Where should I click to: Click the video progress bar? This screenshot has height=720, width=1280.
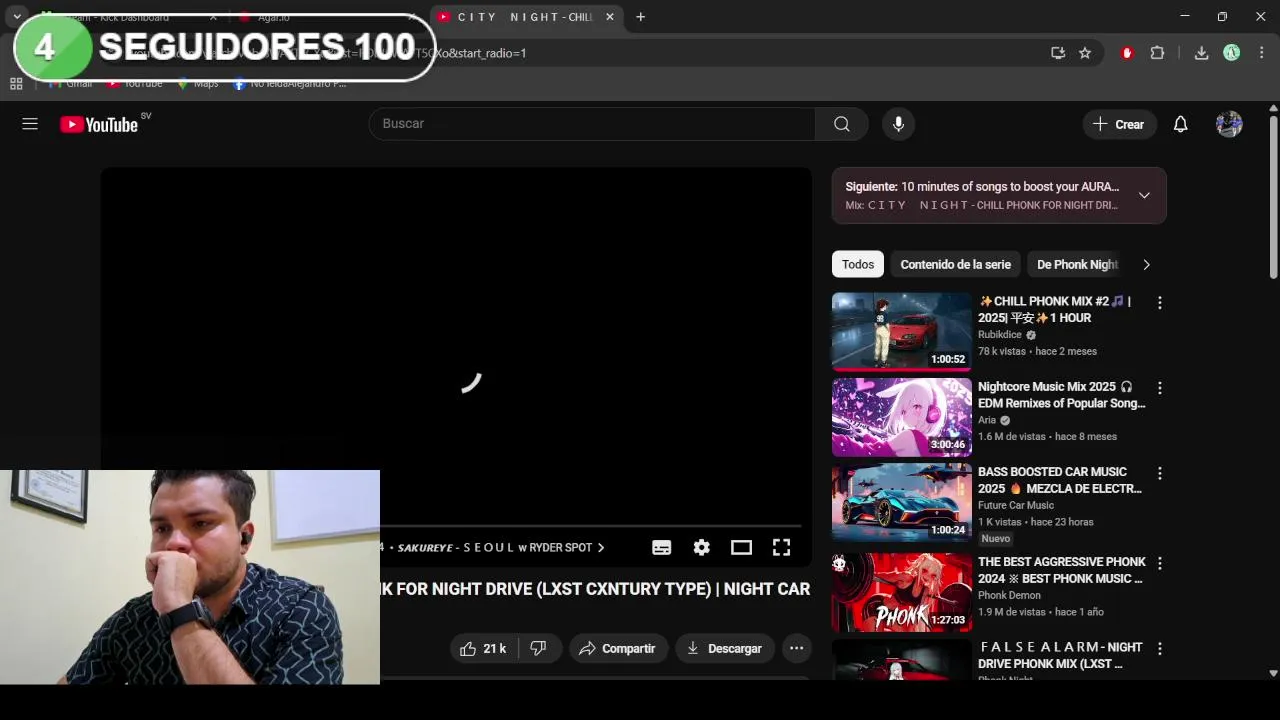[590, 525]
